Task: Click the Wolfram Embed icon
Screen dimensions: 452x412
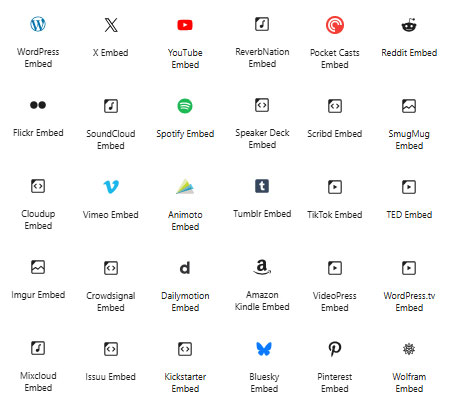Action: 409,349
